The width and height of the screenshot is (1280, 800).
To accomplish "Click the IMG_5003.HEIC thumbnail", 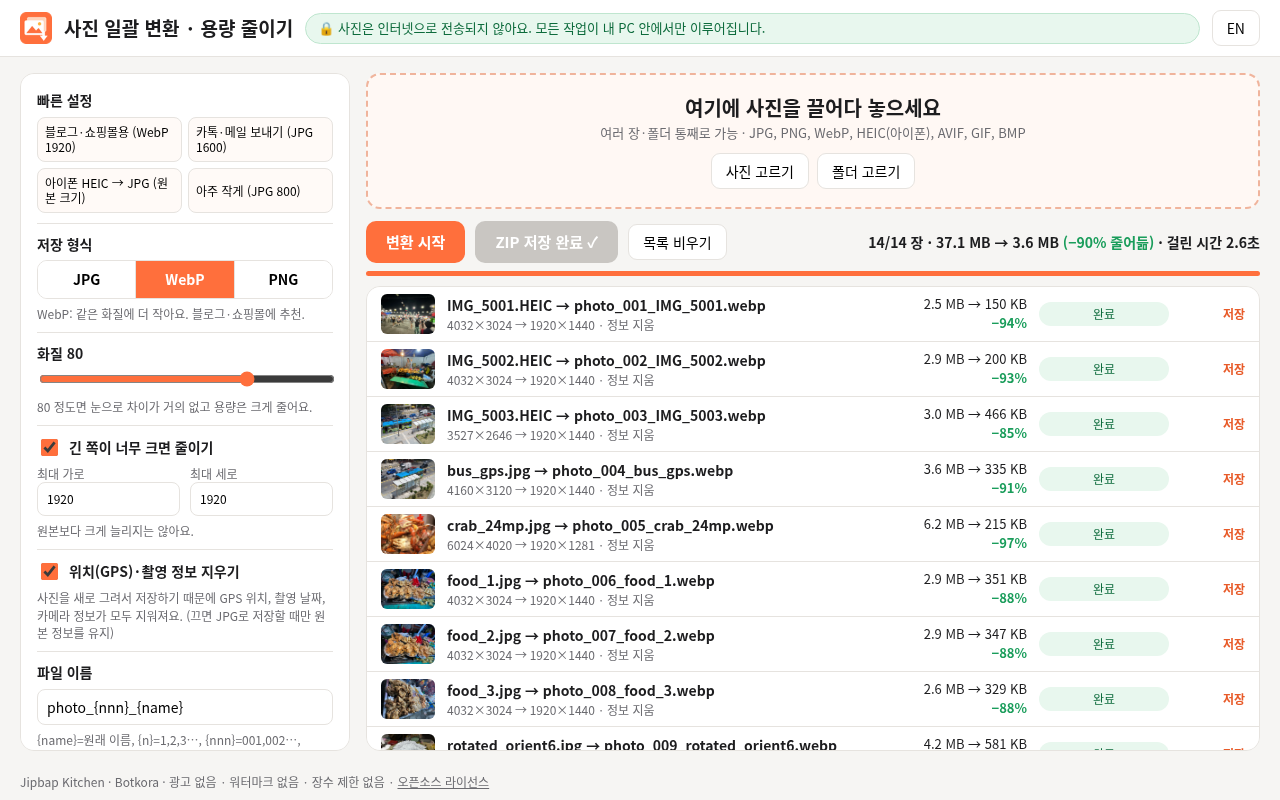I will [x=408, y=424].
